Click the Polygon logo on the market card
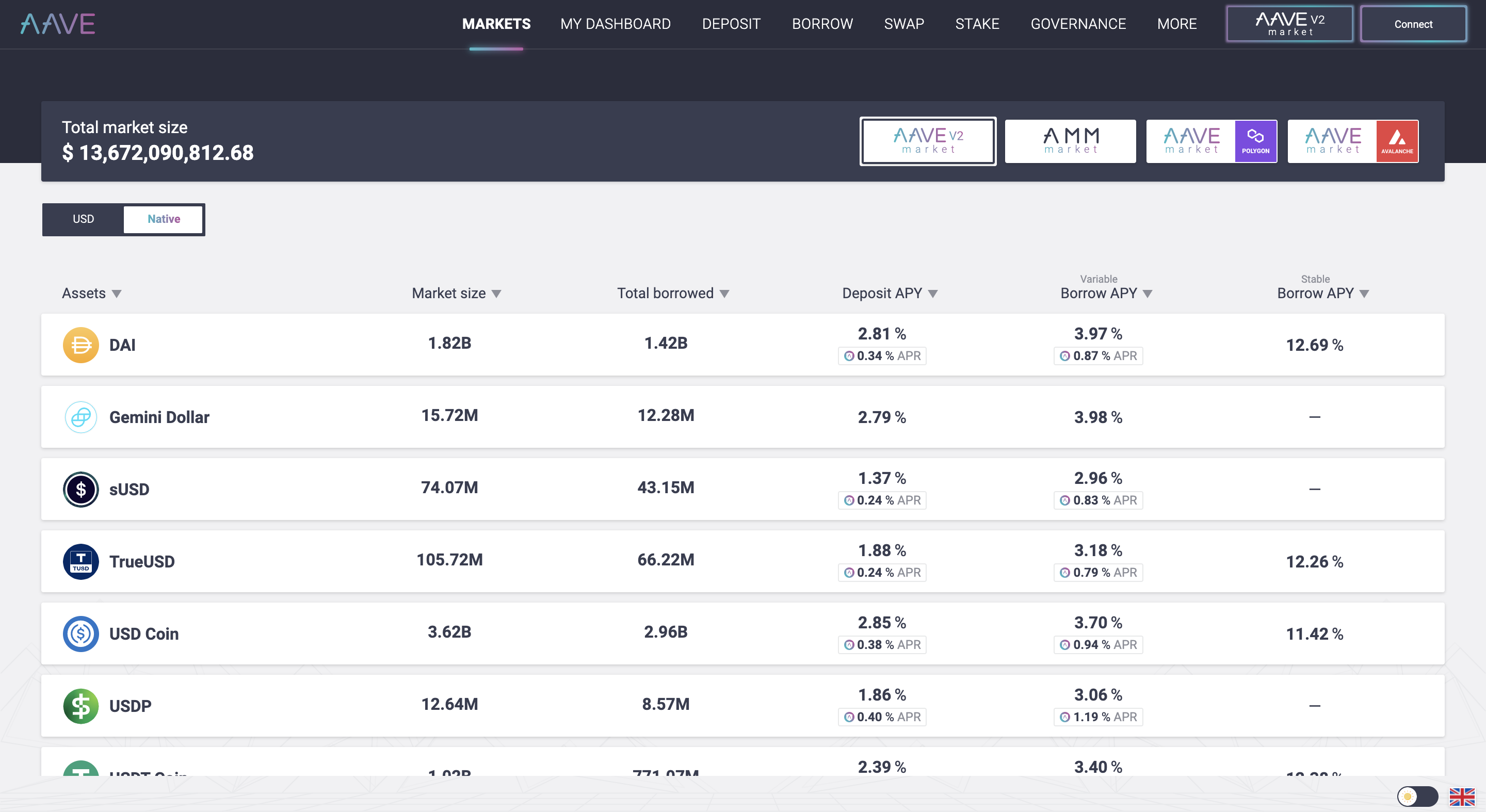The height and width of the screenshot is (812, 1486). [1255, 141]
